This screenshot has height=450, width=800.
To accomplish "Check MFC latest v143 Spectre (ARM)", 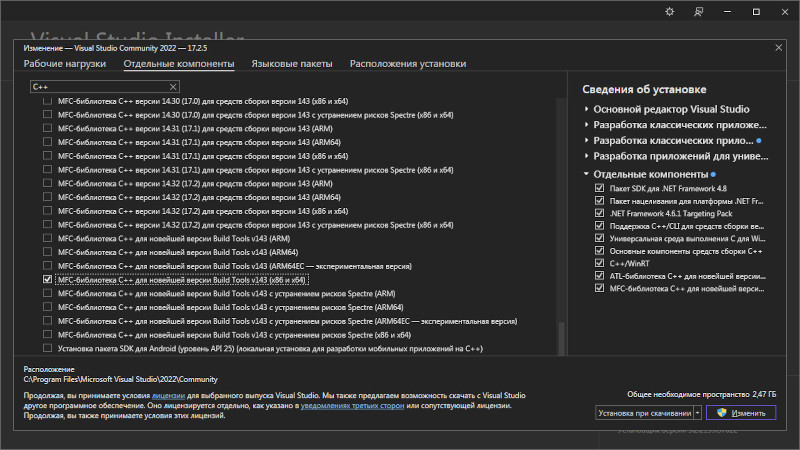I will (47, 293).
